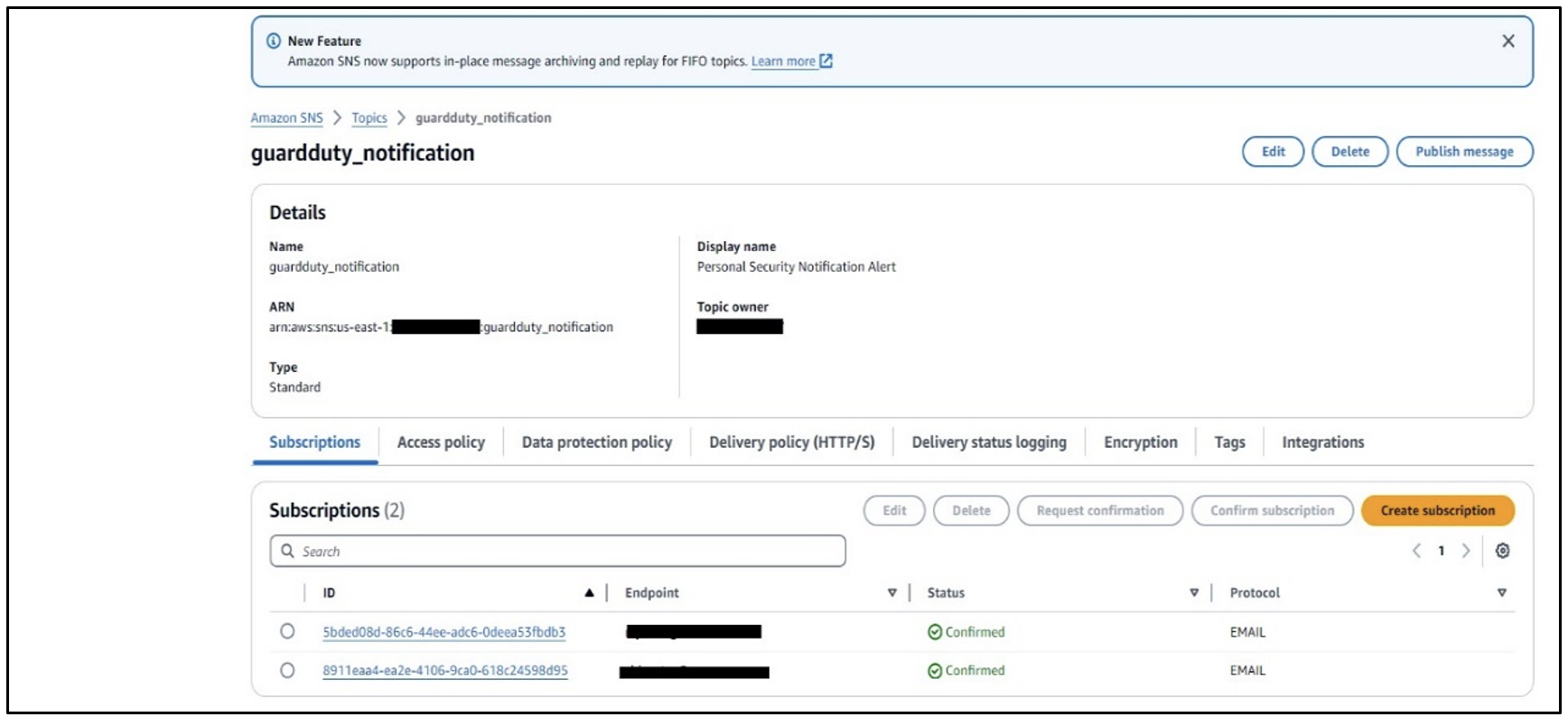
Task: Switch to the Subscriptions tab
Action: click(x=314, y=442)
